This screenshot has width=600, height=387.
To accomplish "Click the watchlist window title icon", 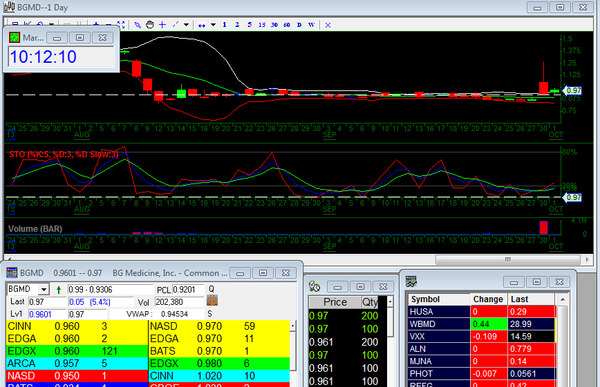I will (411, 281).
